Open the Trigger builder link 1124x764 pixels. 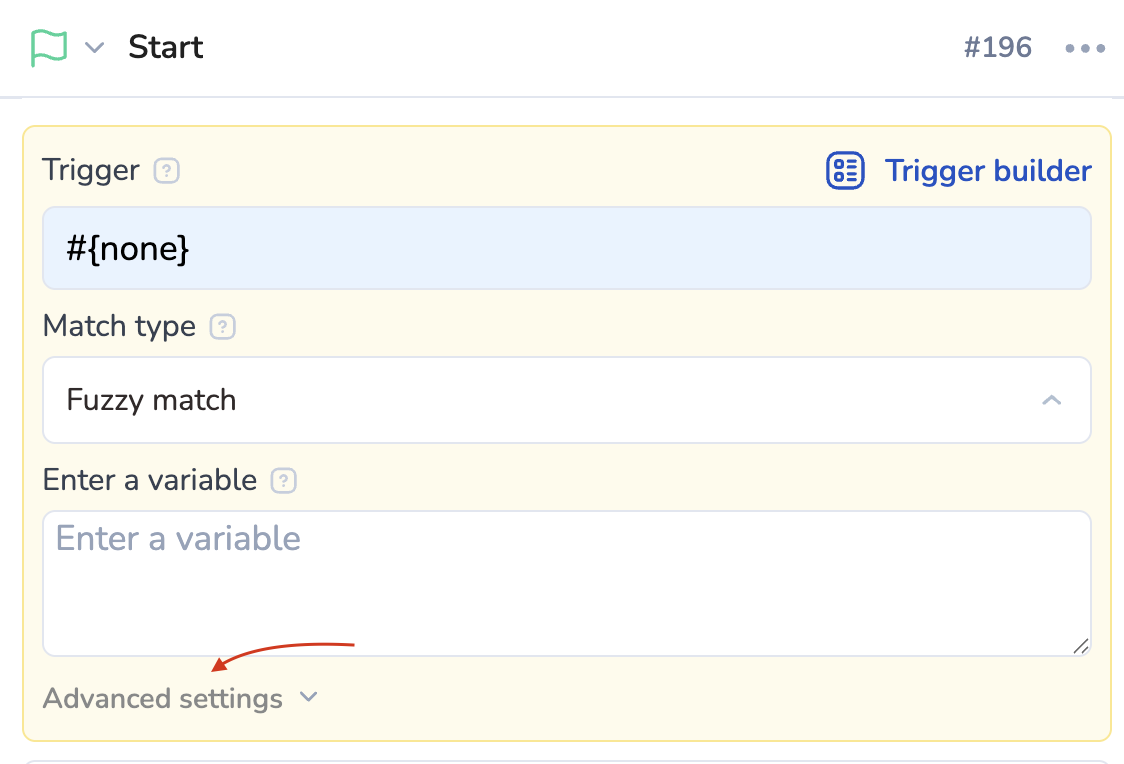(988, 171)
